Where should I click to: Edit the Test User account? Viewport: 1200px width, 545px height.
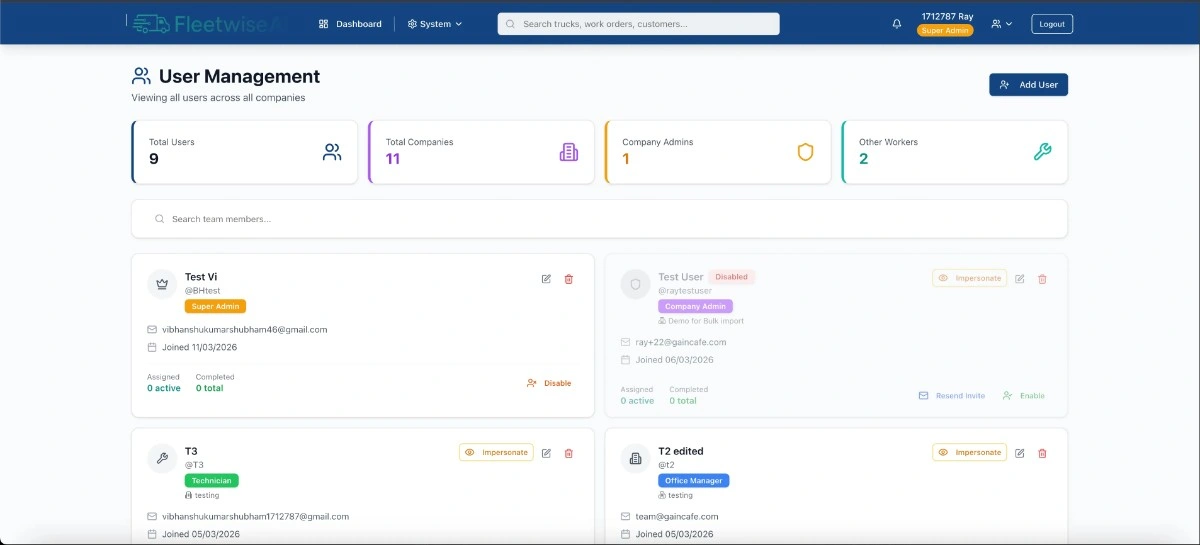[x=1019, y=279]
